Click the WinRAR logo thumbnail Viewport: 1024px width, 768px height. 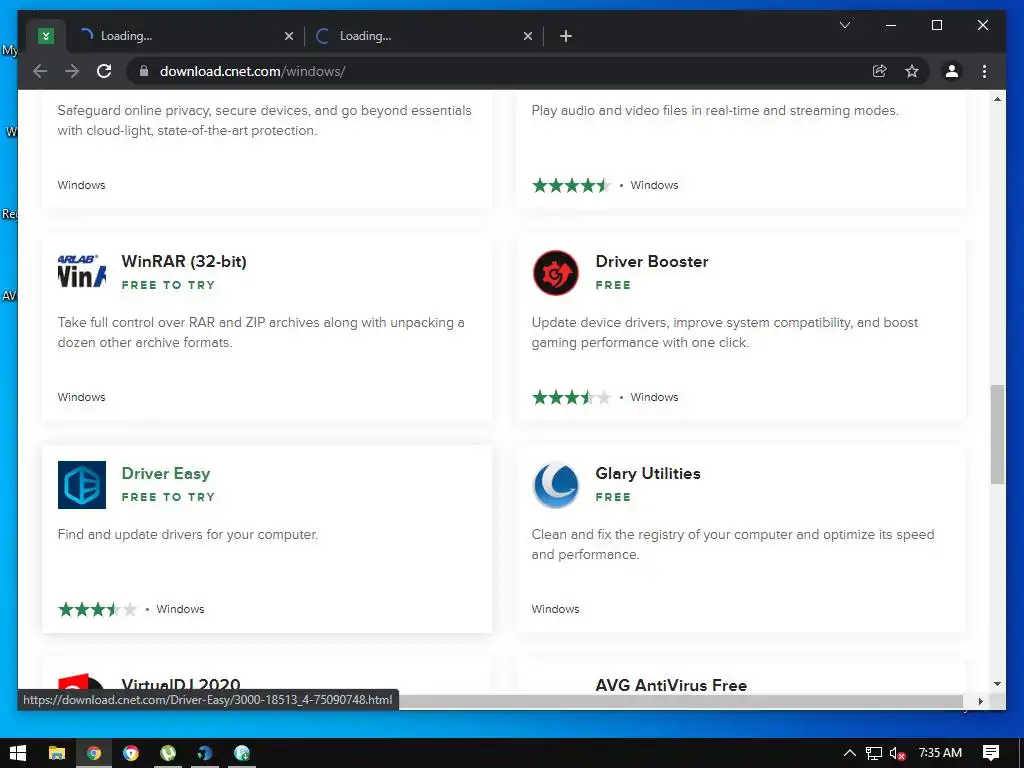[x=82, y=272]
